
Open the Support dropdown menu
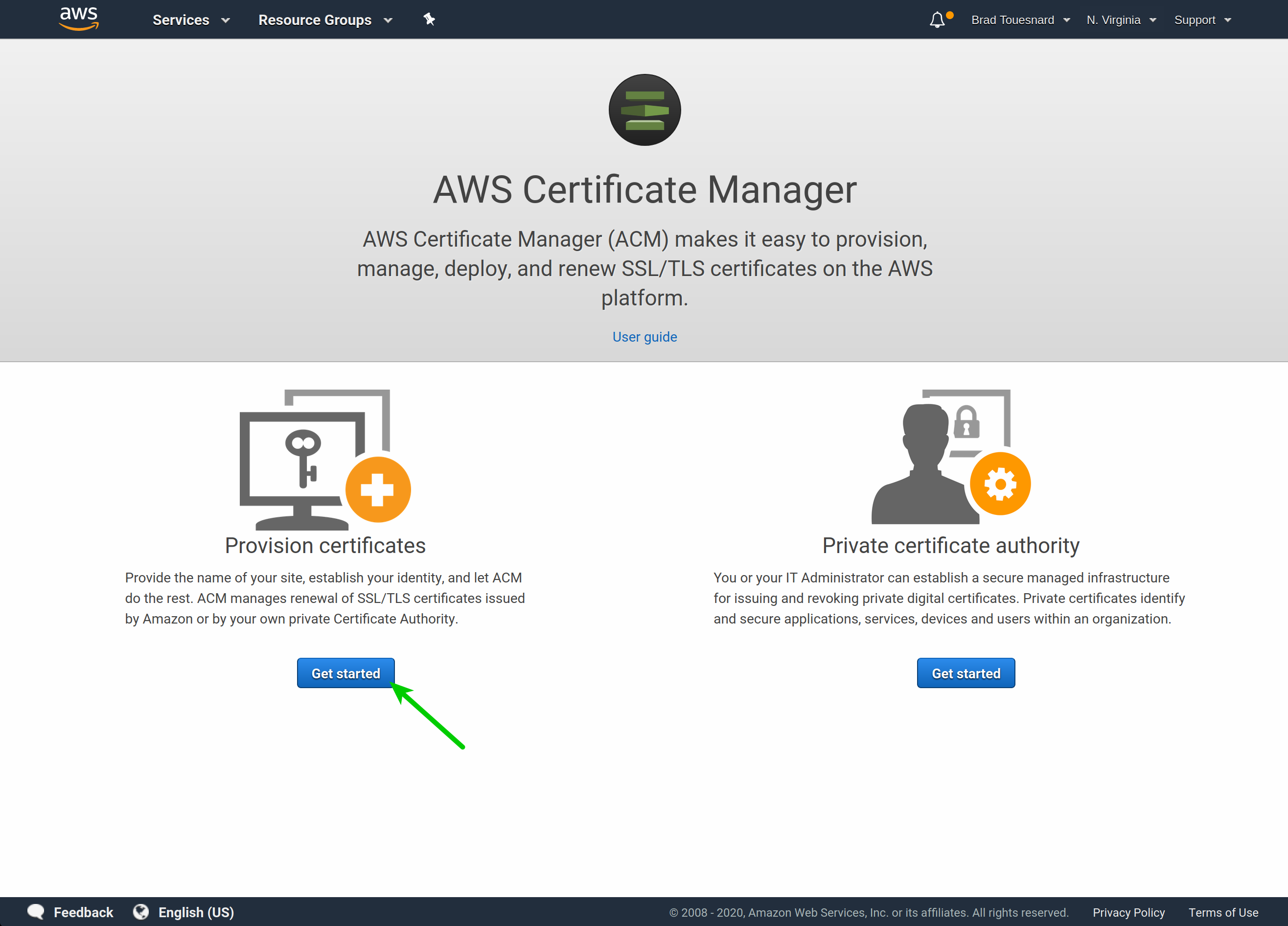1202,20
